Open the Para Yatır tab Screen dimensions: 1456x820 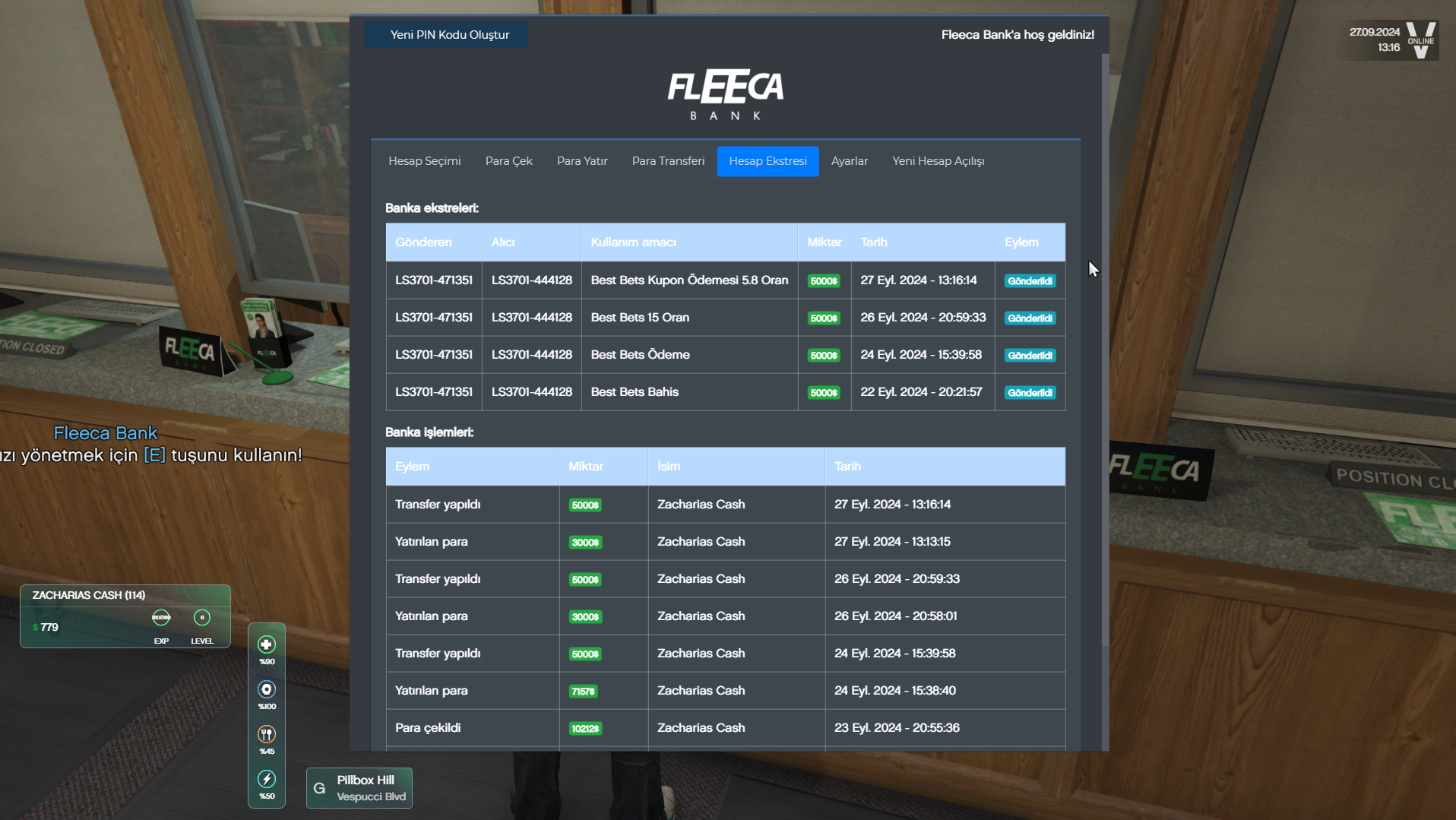(x=582, y=161)
